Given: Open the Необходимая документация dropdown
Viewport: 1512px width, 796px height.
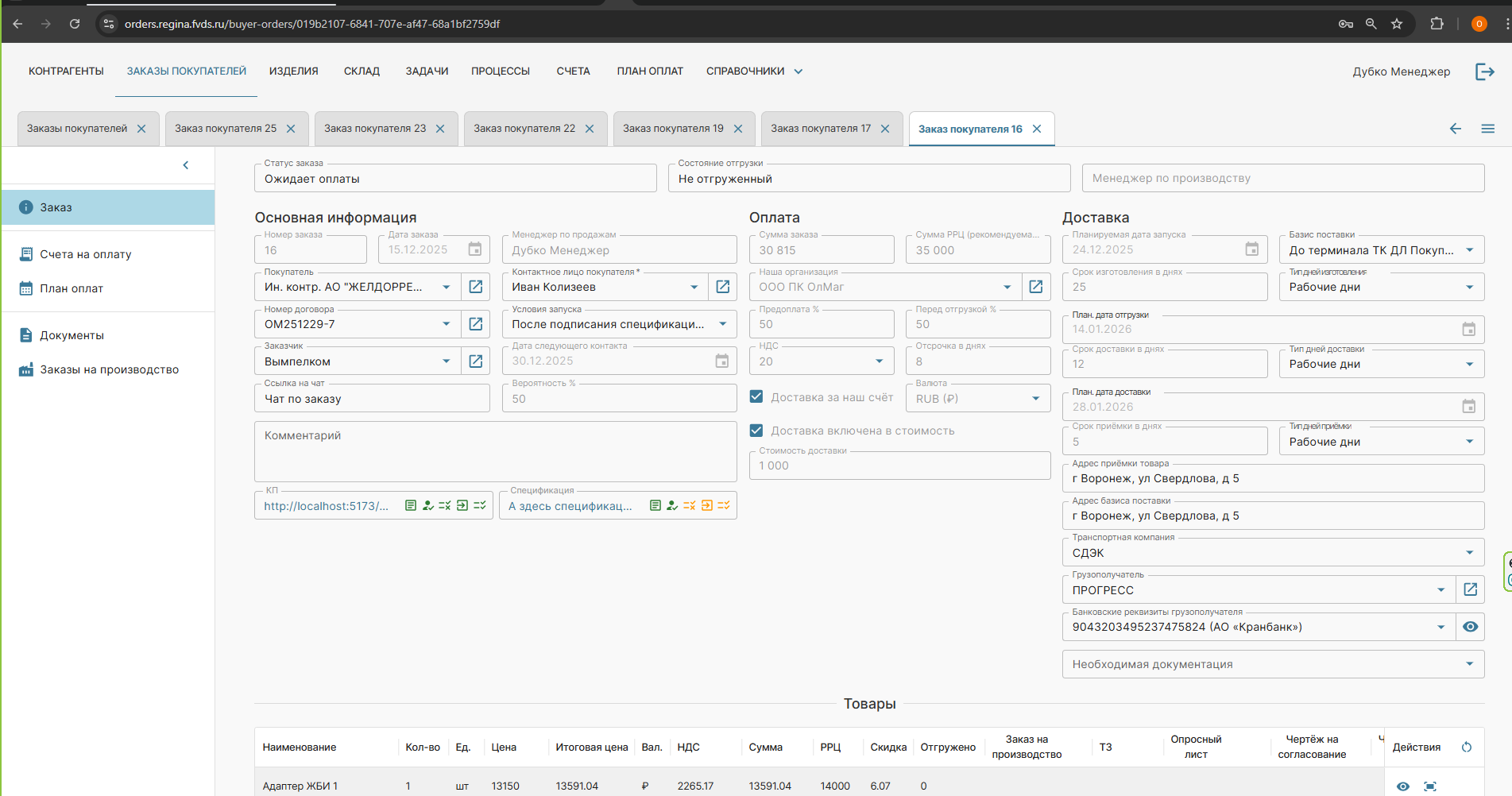Looking at the screenshot, I should [1469, 664].
